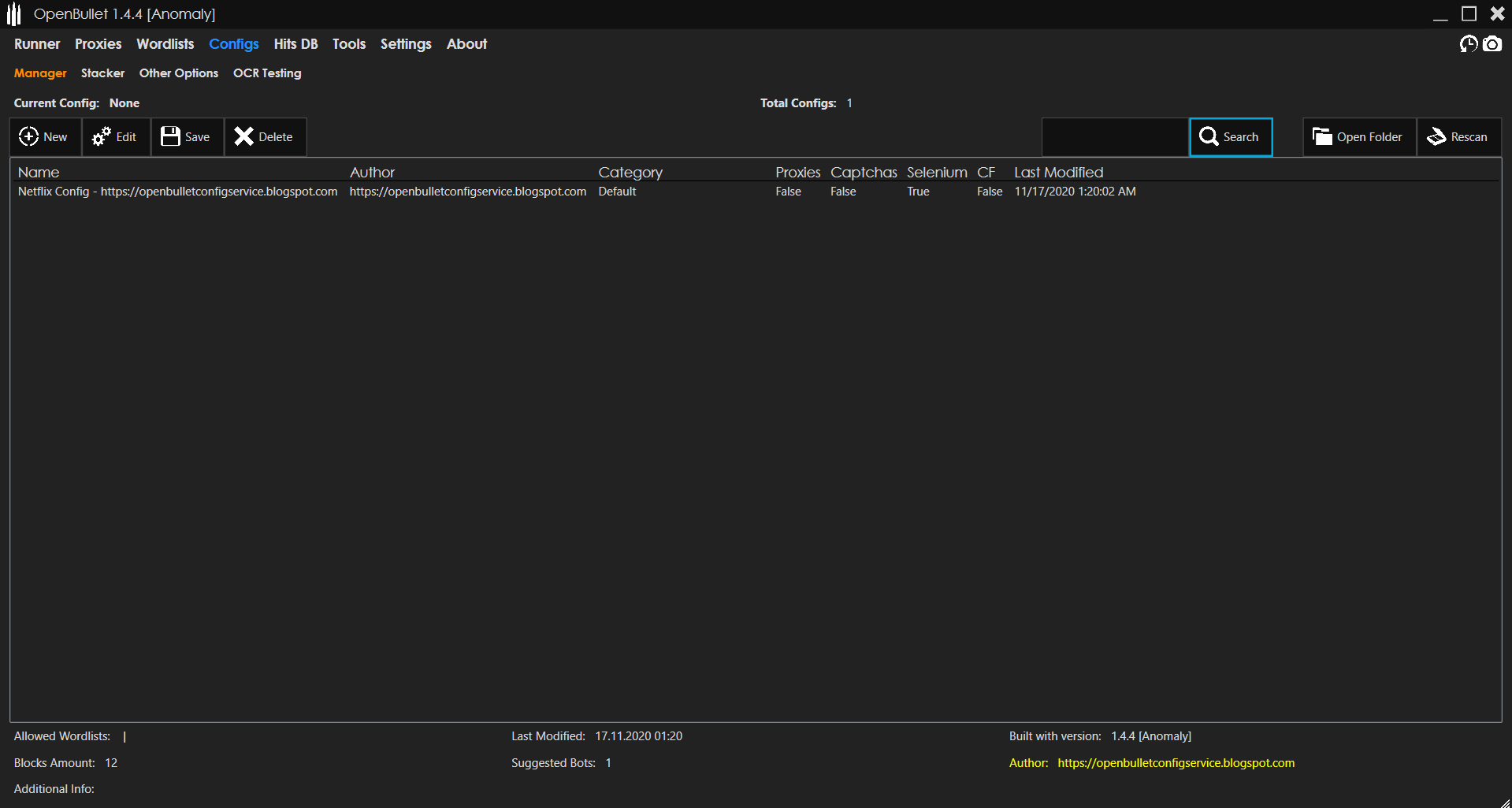Open the Hits DB tab
Viewport: 1512px width, 808px height.
(x=296, y=44)
